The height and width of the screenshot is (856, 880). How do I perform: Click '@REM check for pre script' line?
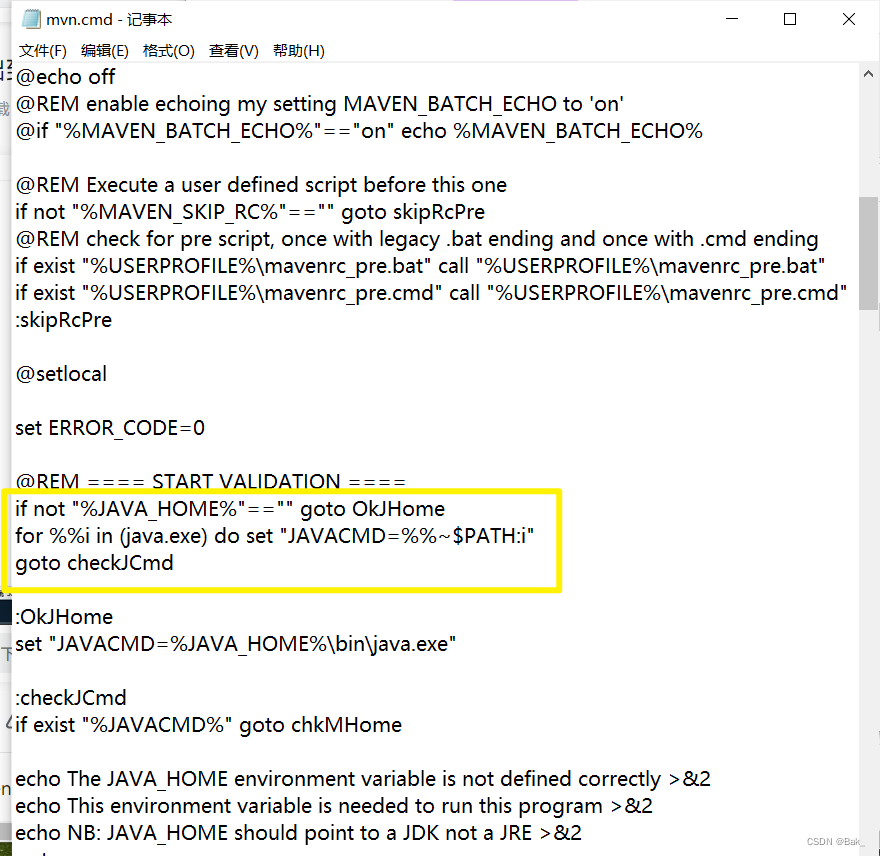(417, 239)
